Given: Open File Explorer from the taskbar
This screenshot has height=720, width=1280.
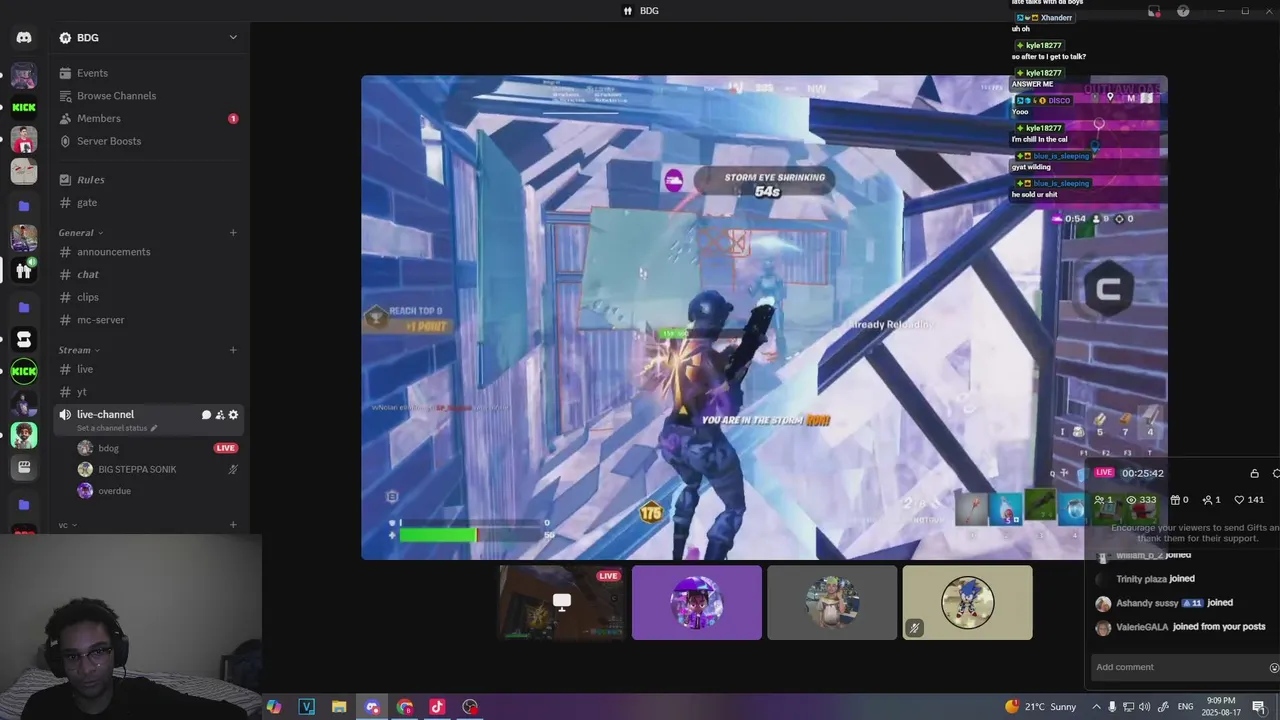Looking at the screenshot, I should 339,707.
